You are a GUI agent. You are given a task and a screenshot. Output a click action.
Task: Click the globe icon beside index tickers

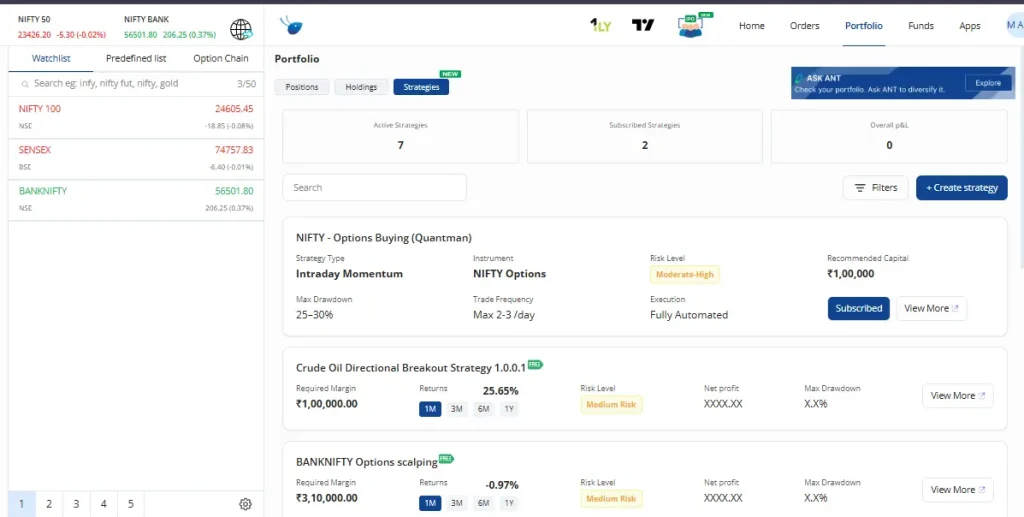coord(241,29)
